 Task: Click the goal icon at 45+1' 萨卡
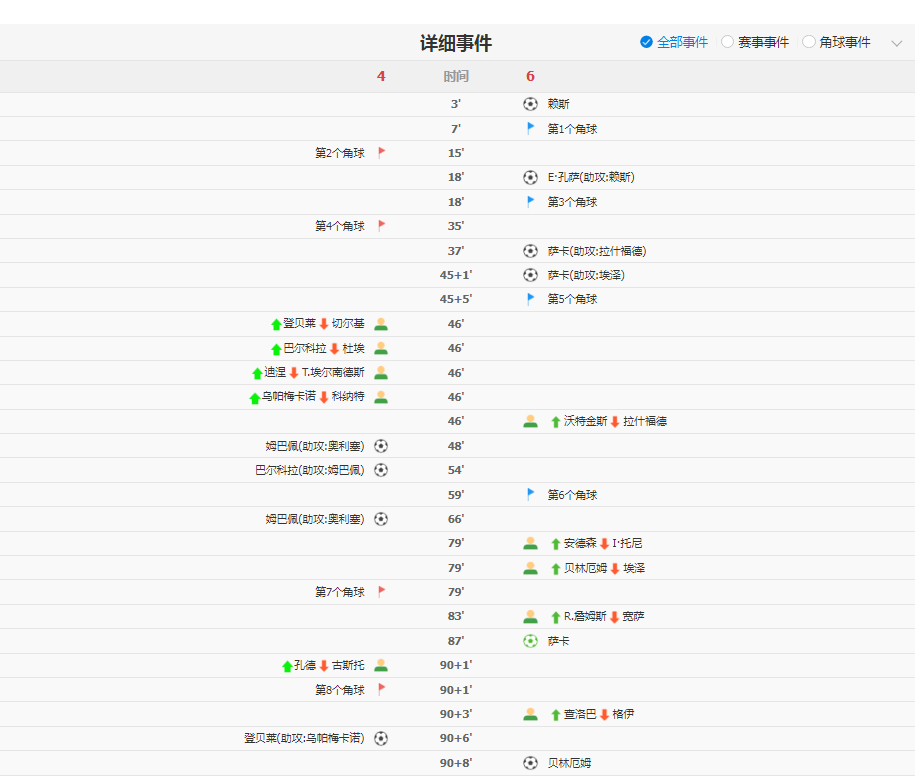[530, 275]
